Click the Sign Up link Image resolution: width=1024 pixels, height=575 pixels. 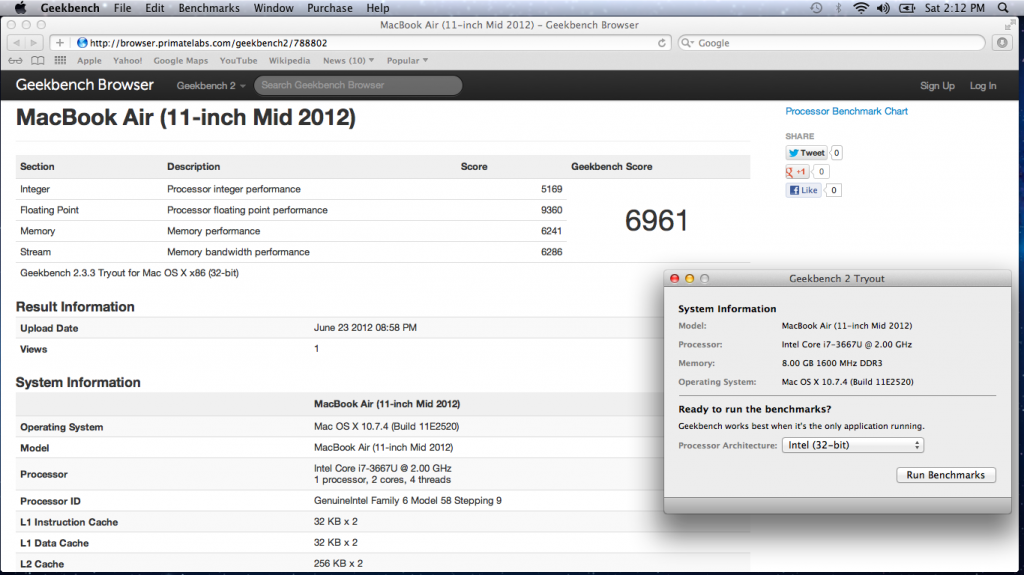click(x=937, y=86)
